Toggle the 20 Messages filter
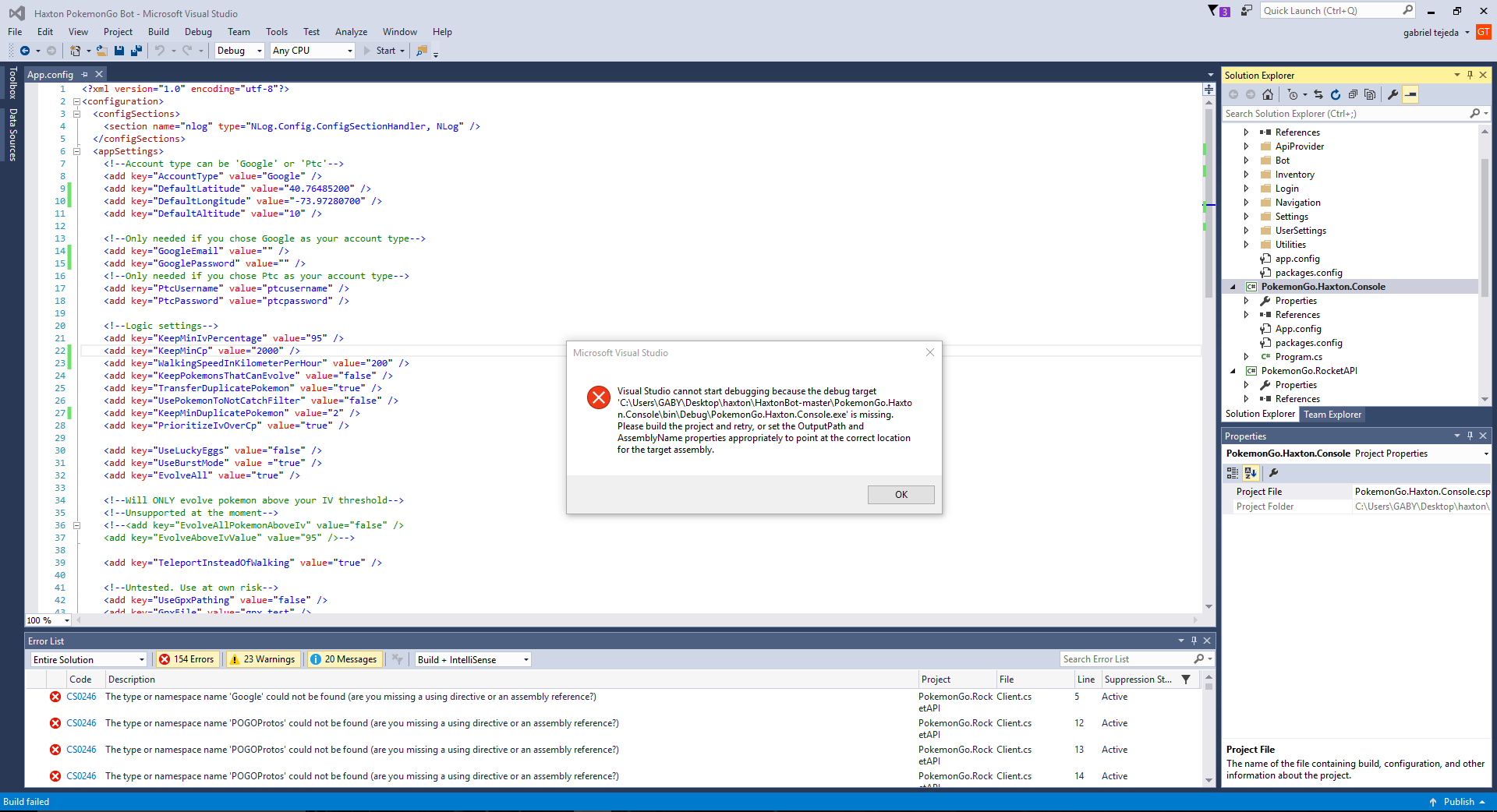The image size is (1497, 812). tap(344, 659)
